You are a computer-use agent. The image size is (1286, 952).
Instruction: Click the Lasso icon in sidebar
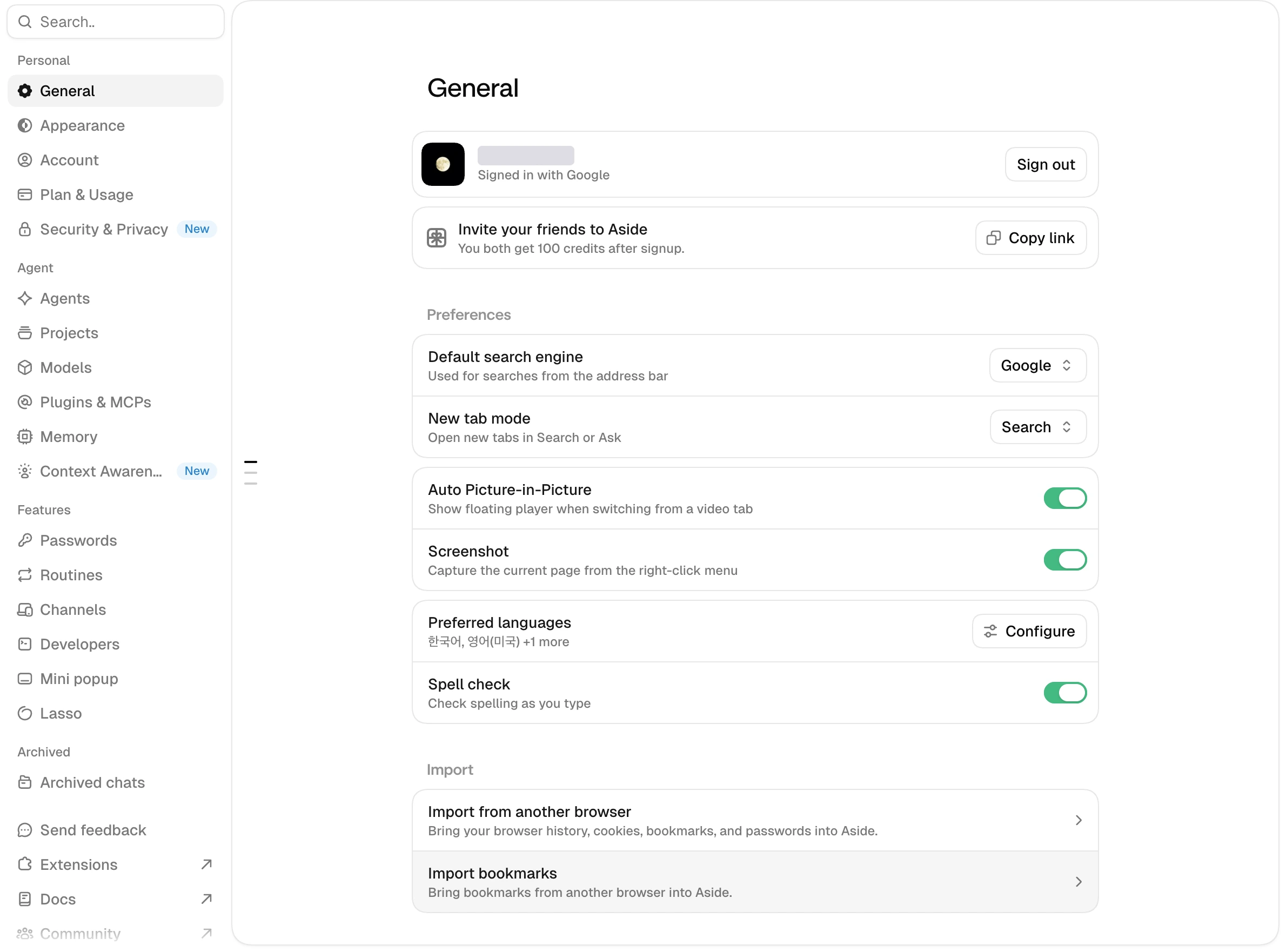tap(25, 713)
